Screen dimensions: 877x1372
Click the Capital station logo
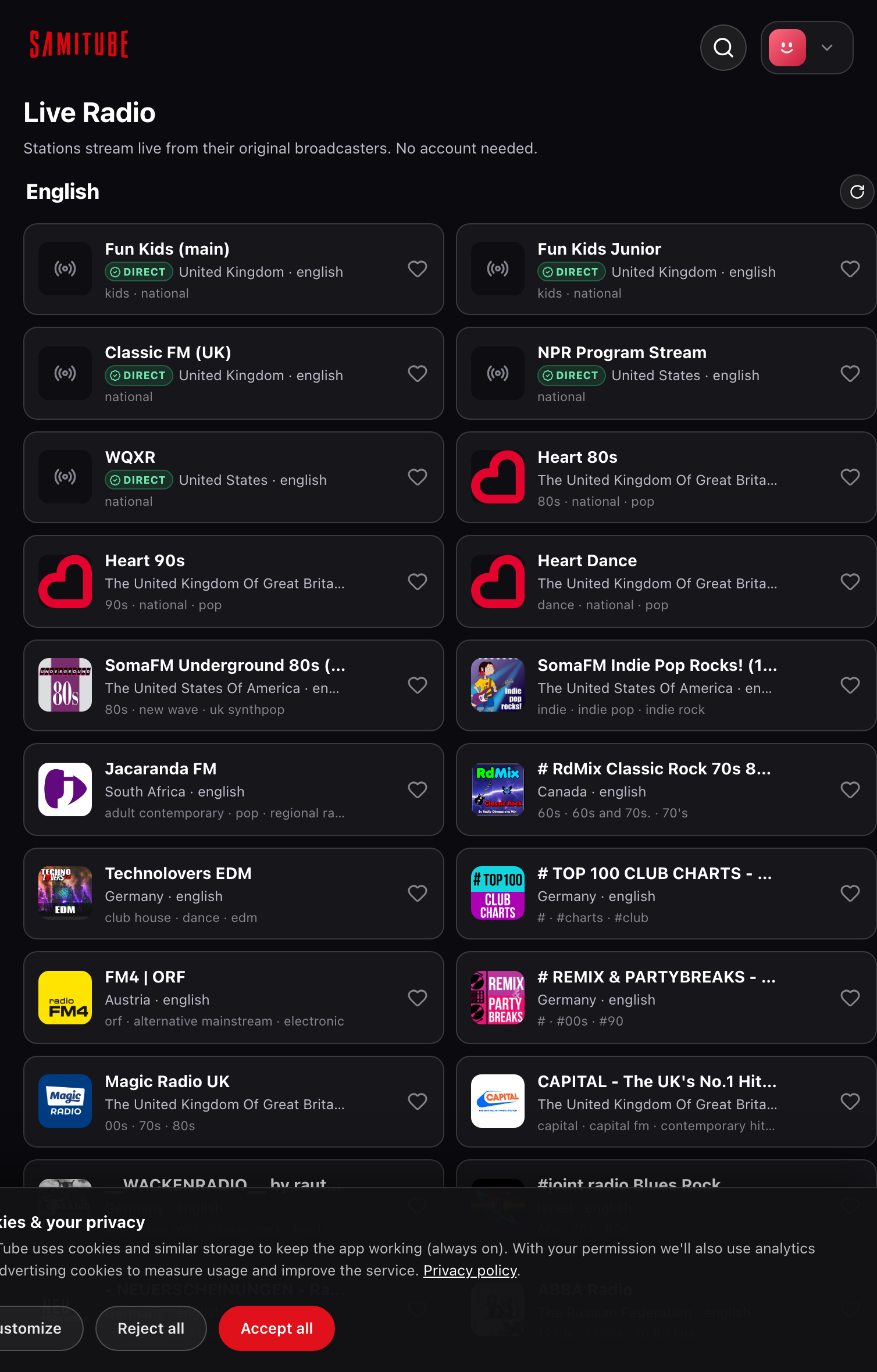[498, 1101]
